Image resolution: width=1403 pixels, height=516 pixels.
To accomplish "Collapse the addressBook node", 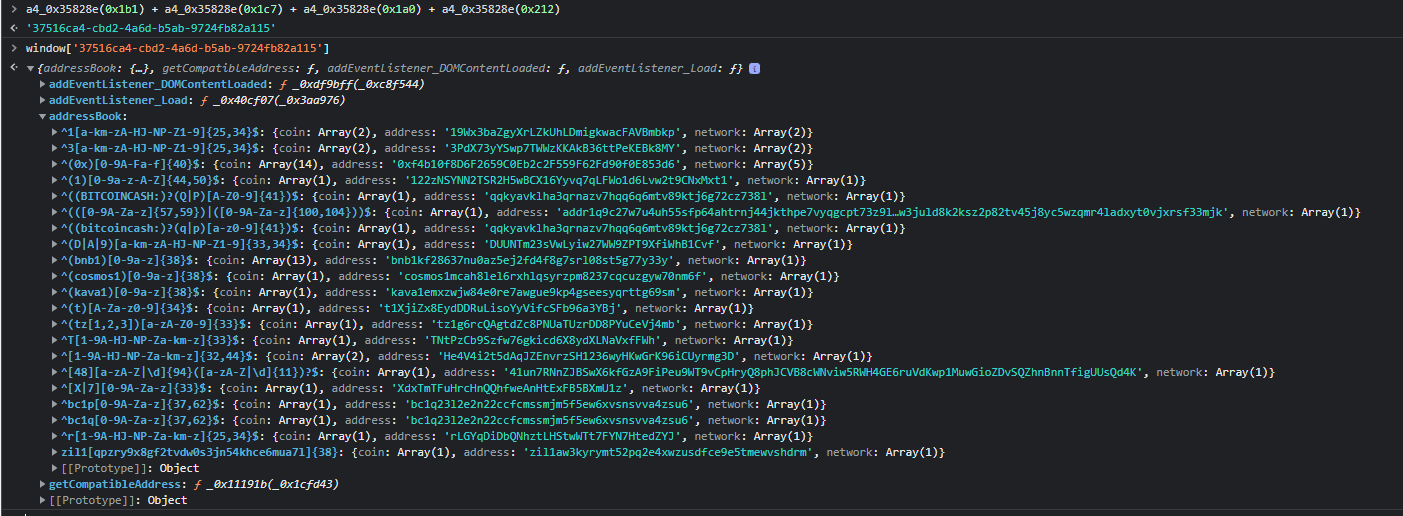I will point(43,116).
